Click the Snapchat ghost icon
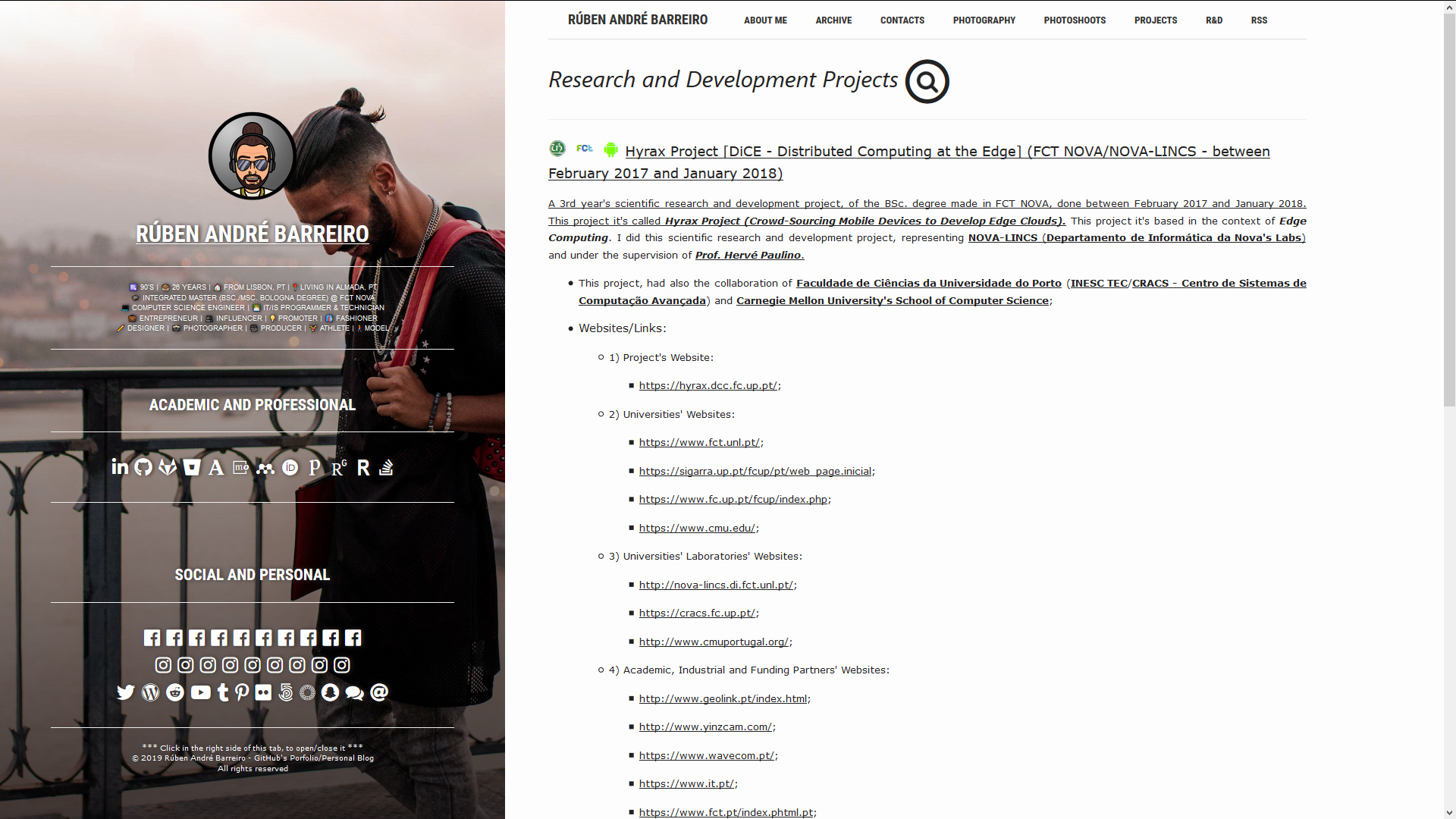The image size is (1456, 819). pos(330,692)
